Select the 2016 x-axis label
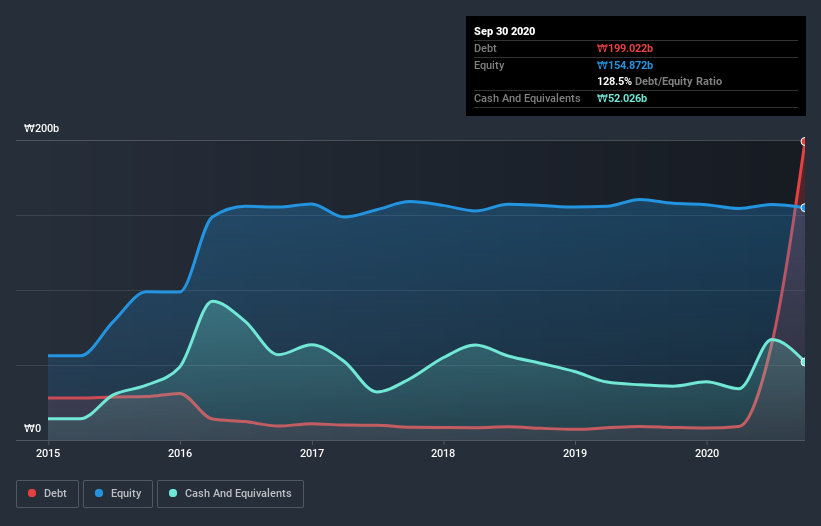The width and height of the screenshot is (821, 526). pyautogui.click(x=180, y=453)
